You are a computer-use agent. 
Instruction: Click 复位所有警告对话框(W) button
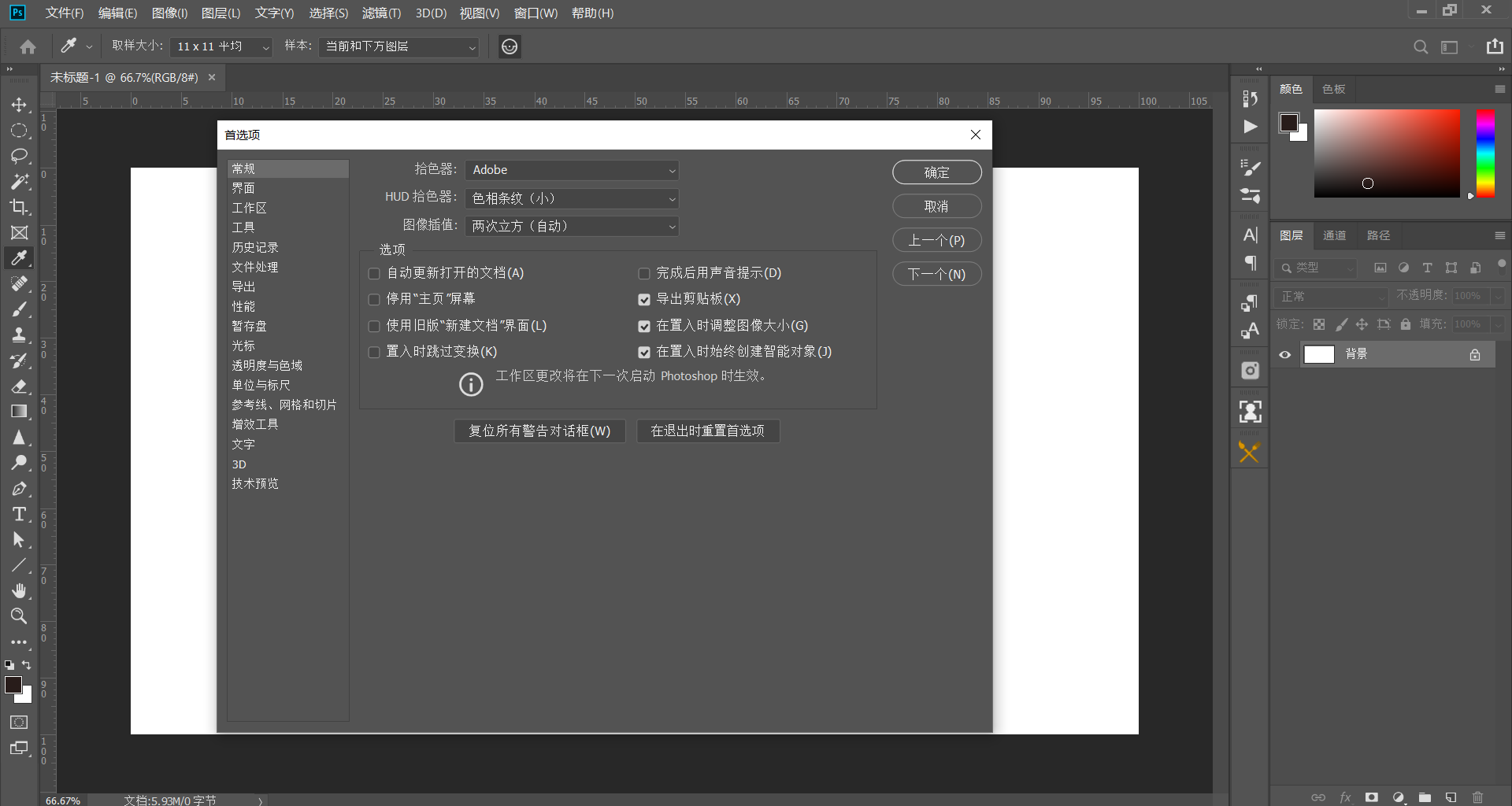pos(539,431)
